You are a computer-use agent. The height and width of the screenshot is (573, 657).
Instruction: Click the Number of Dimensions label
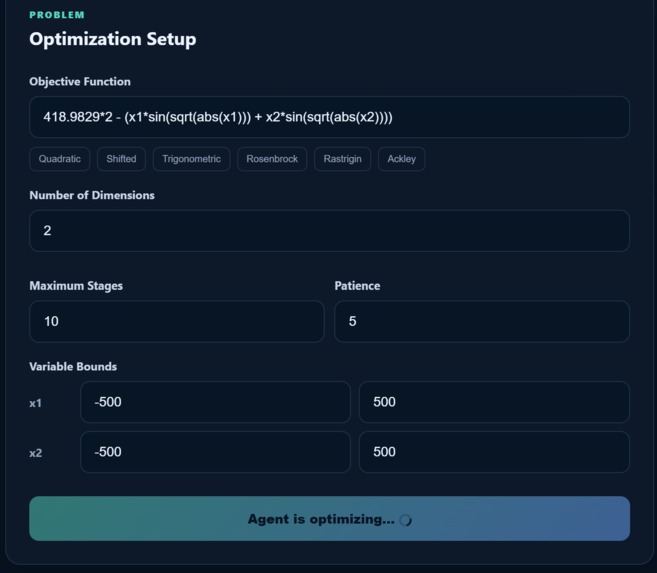pyautogui.click(x=92, y=195)
